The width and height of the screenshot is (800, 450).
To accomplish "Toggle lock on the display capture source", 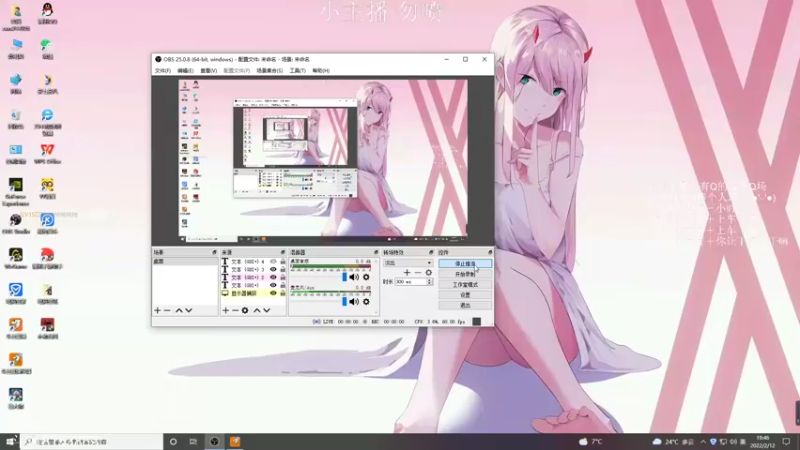I will coord(283,293).
